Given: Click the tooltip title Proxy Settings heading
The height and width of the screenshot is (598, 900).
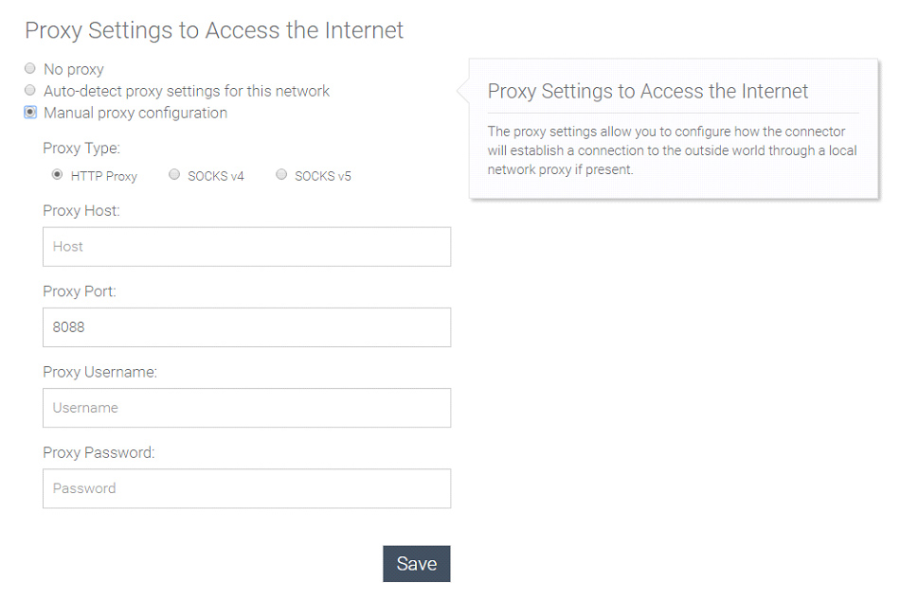Looking at the screenshot, I should [x=647, y=91].
